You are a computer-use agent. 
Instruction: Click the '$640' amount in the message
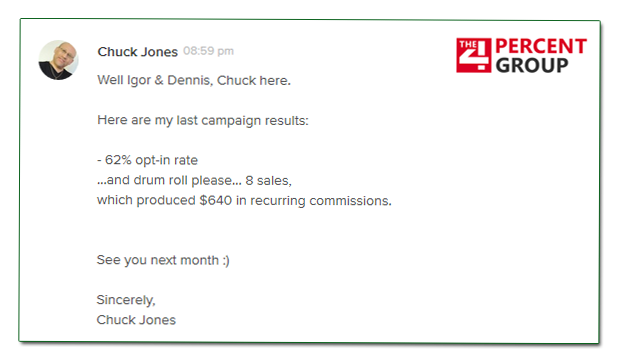(x=216, y=200)
